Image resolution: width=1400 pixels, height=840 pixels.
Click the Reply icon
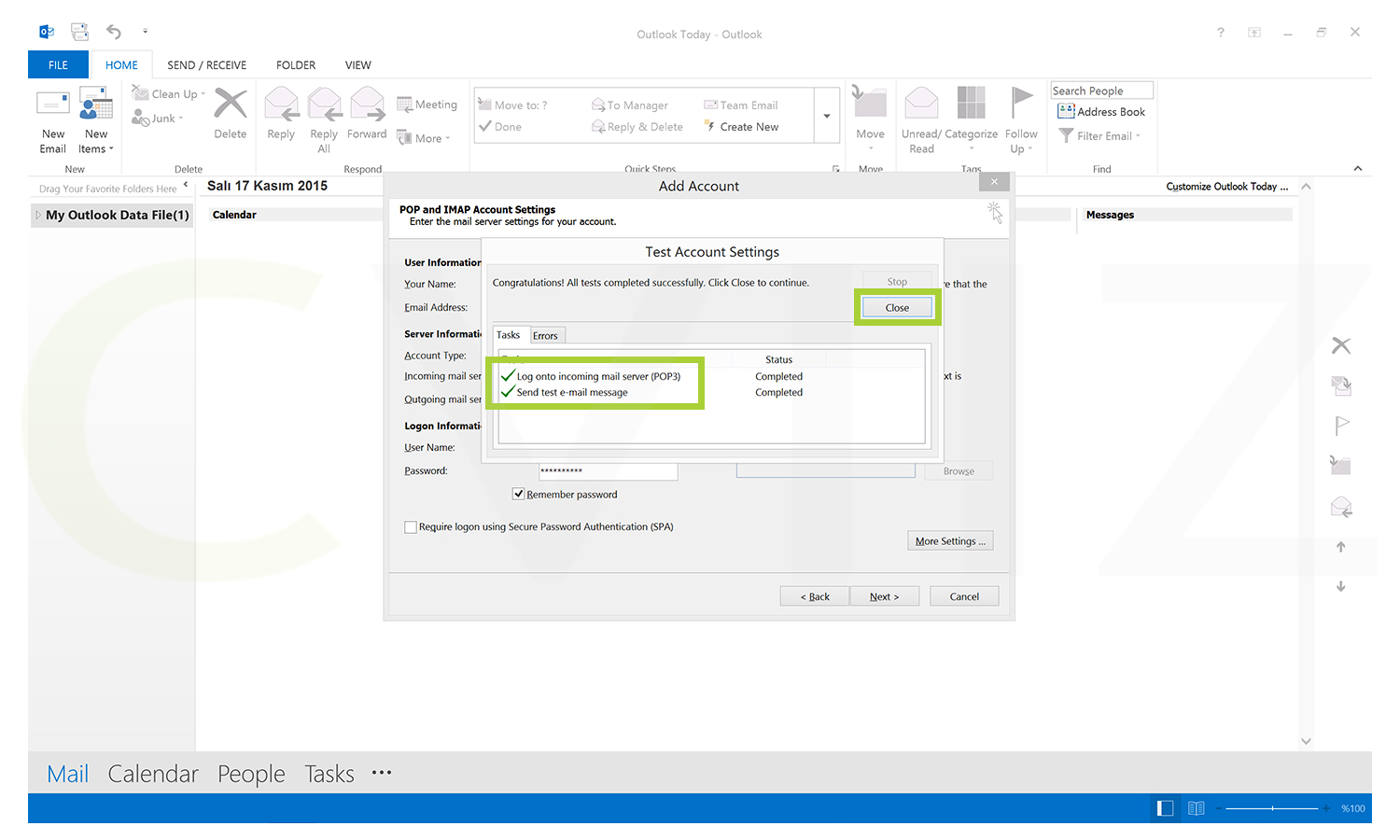pos(281,104)
